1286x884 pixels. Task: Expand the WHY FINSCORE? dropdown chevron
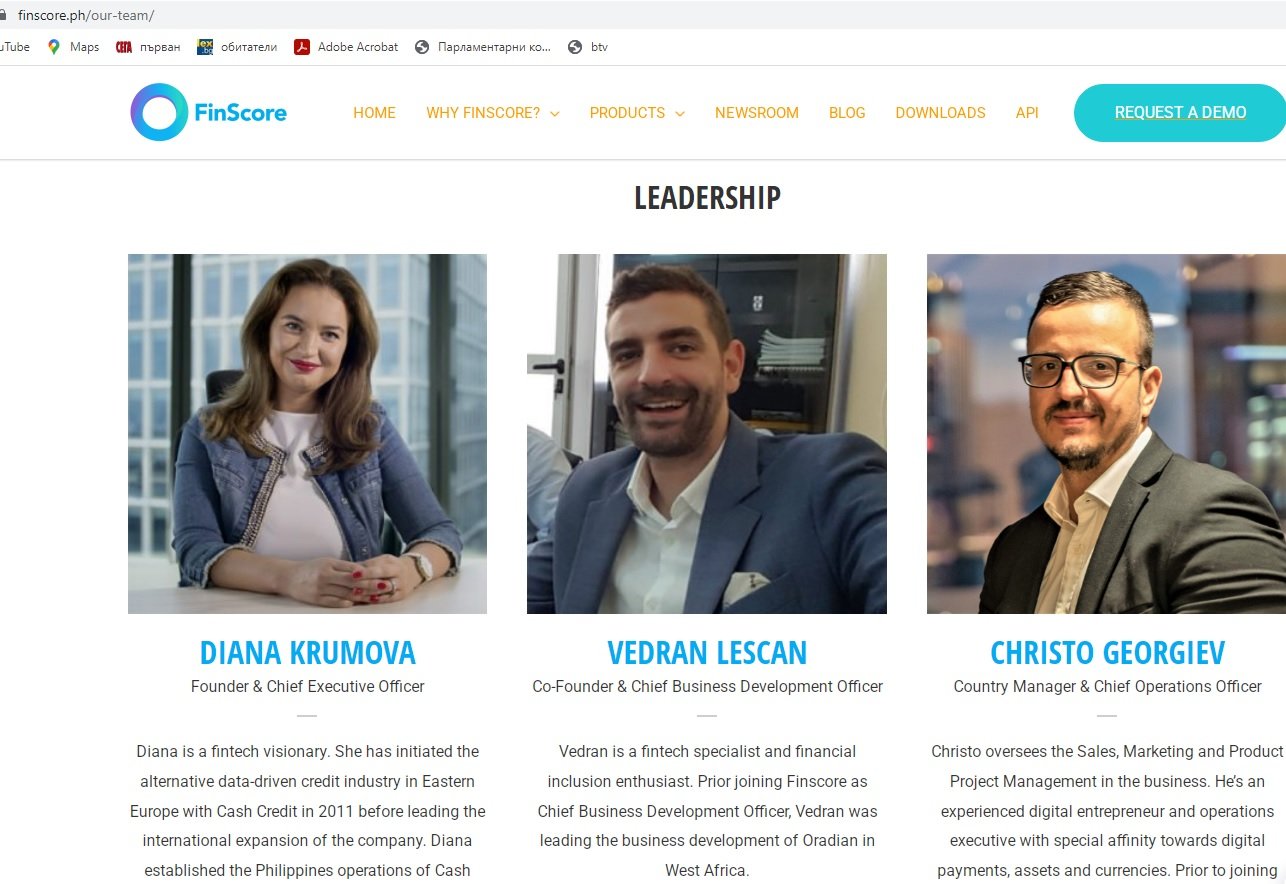[554, 114]
